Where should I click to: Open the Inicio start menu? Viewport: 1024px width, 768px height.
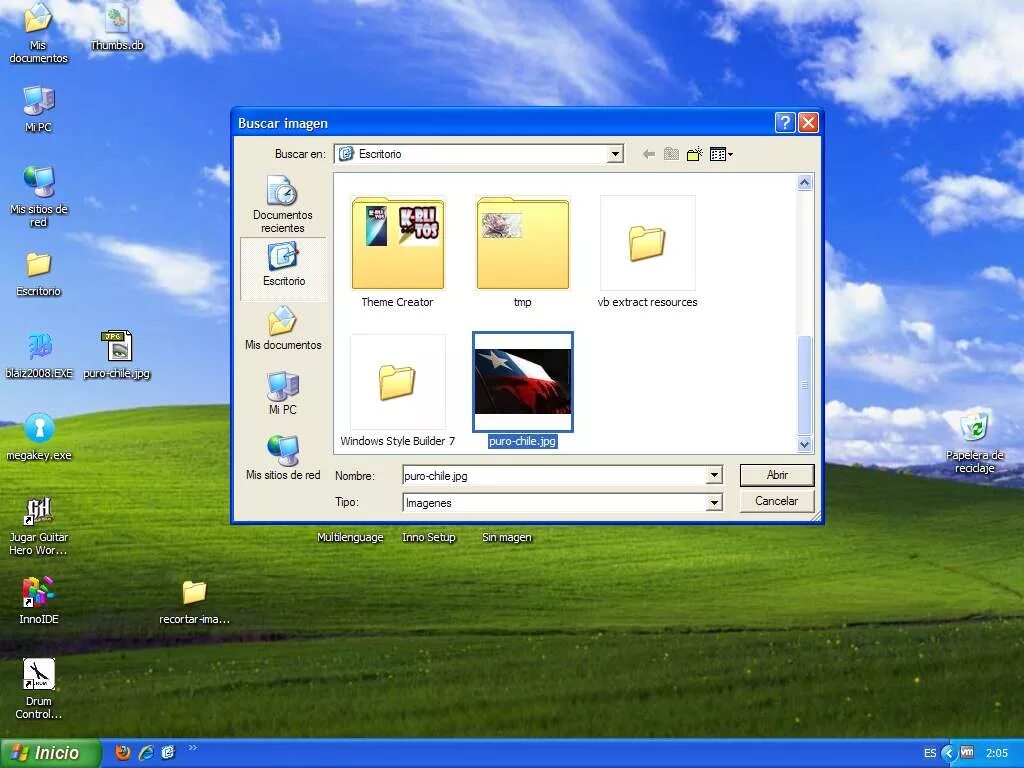tap(51, 753)
